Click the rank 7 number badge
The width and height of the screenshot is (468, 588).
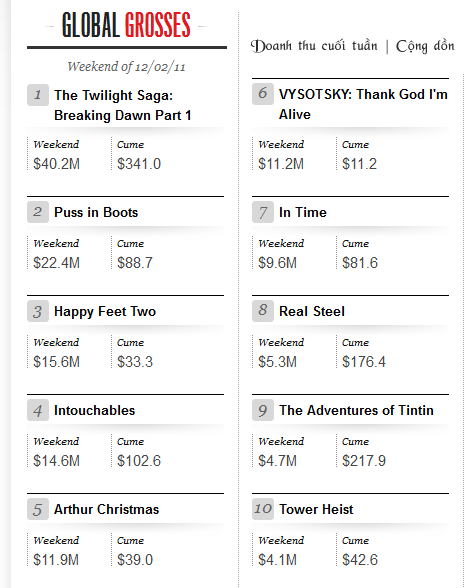pyautogui.click(x=263, y=212)
